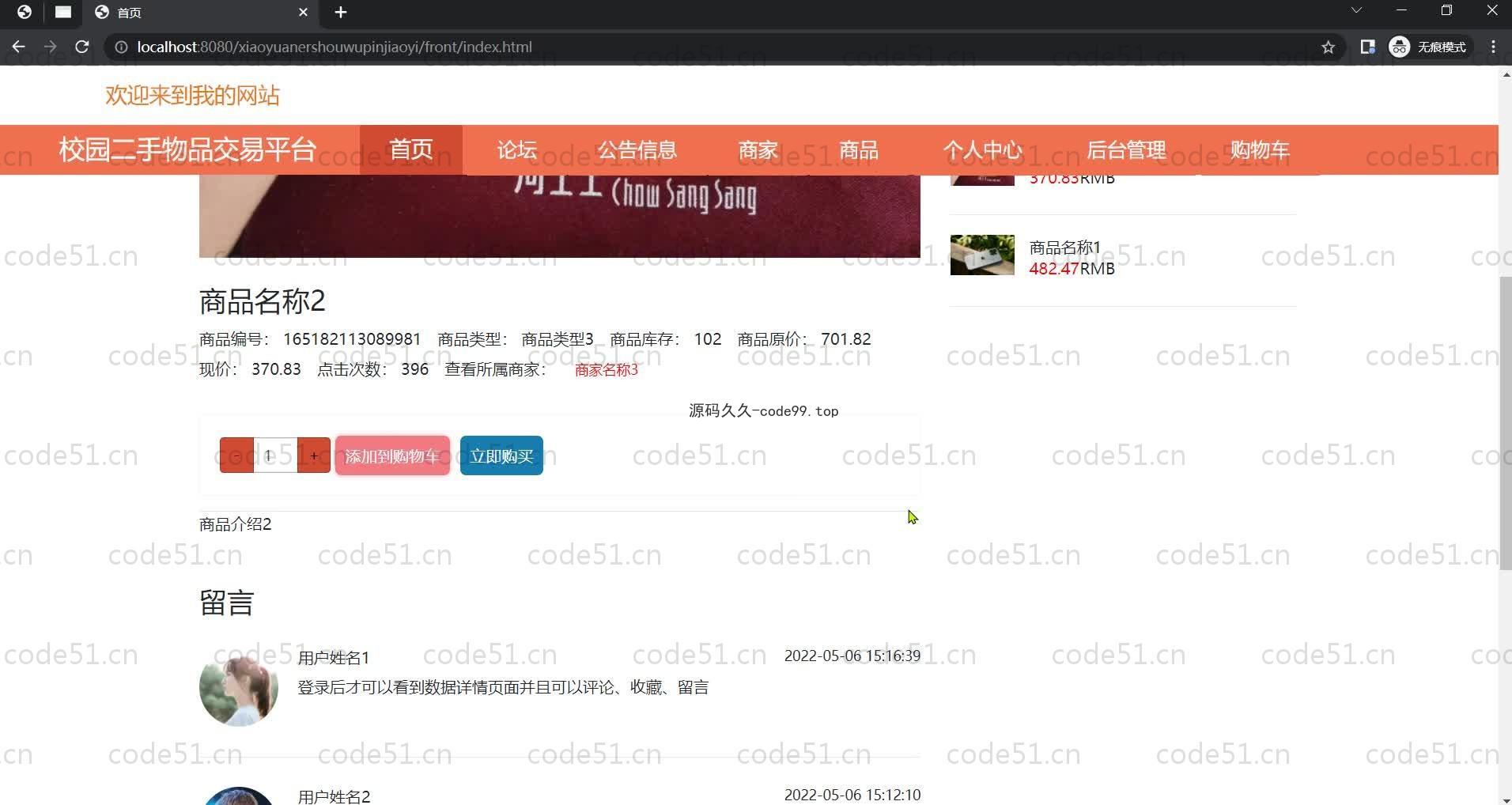The height and width of the screenshot is (805, 1512).
Task: Click the 登录后才可以看到 comment text
Action: pos(503,687)
